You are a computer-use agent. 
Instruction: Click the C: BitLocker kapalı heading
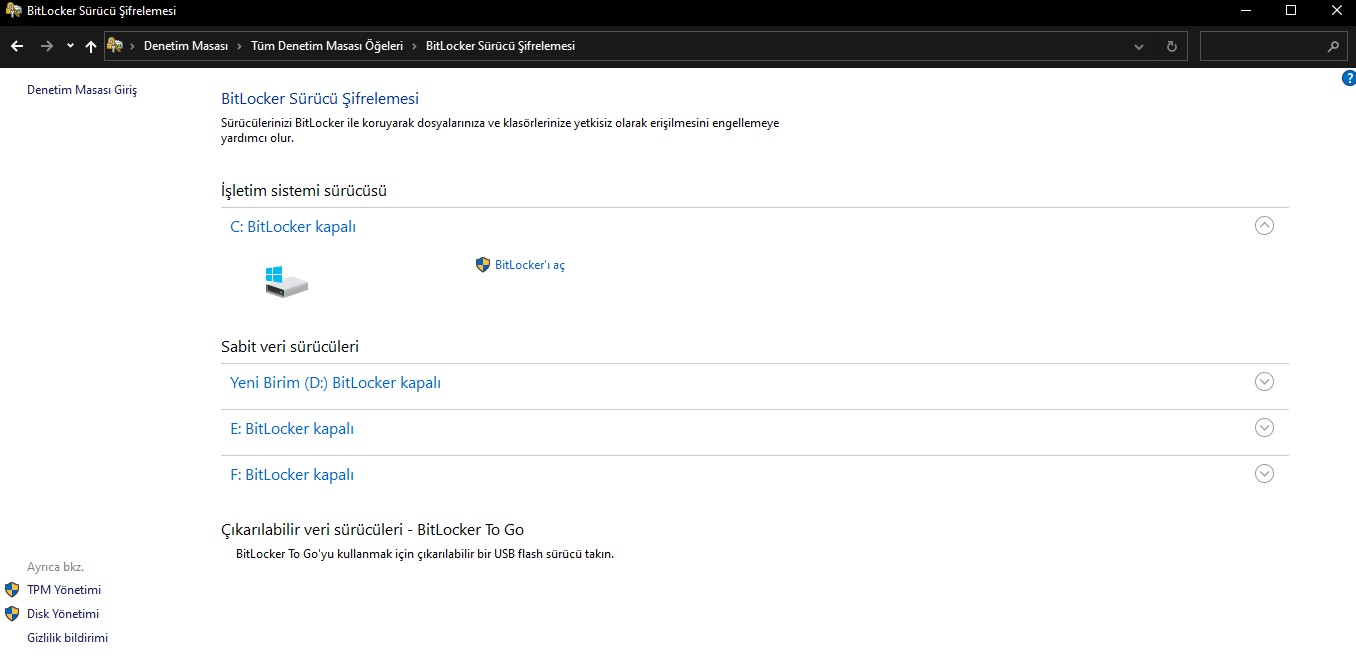pos(293,227)
